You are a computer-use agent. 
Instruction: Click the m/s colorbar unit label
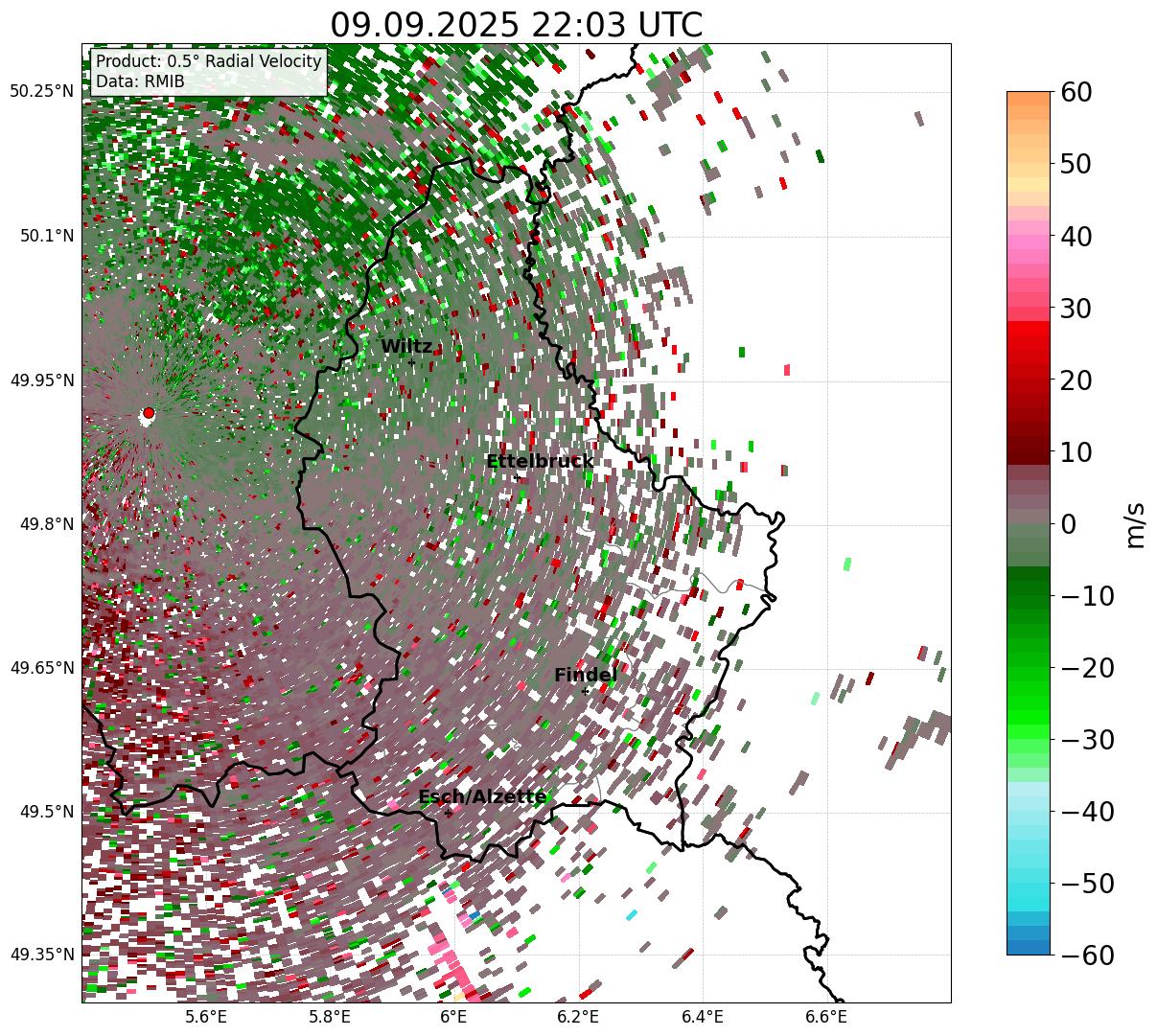click(x=1136, y=524)
